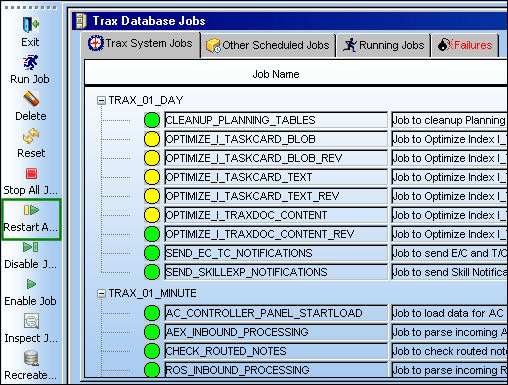
Task: Click the green status circle for ROS_INBOUND_PROCESSING
Action: [x=152, y=370]
